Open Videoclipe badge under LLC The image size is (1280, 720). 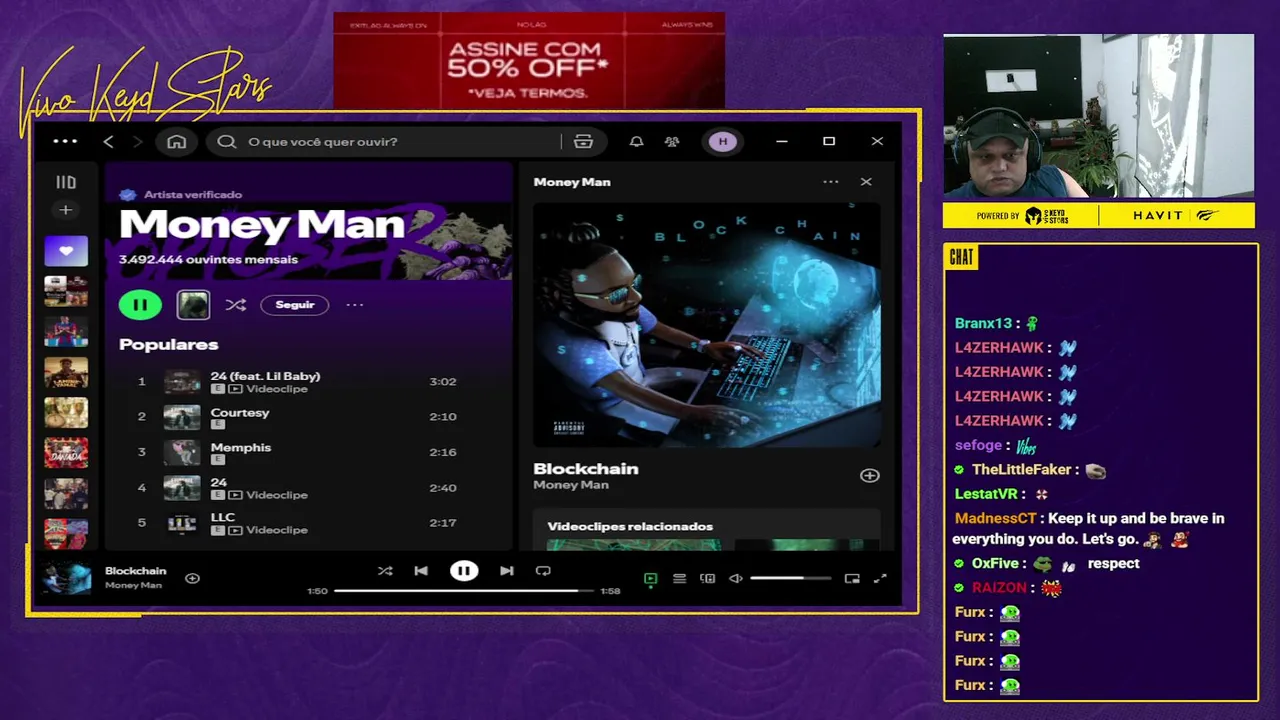tap(267, 530)
